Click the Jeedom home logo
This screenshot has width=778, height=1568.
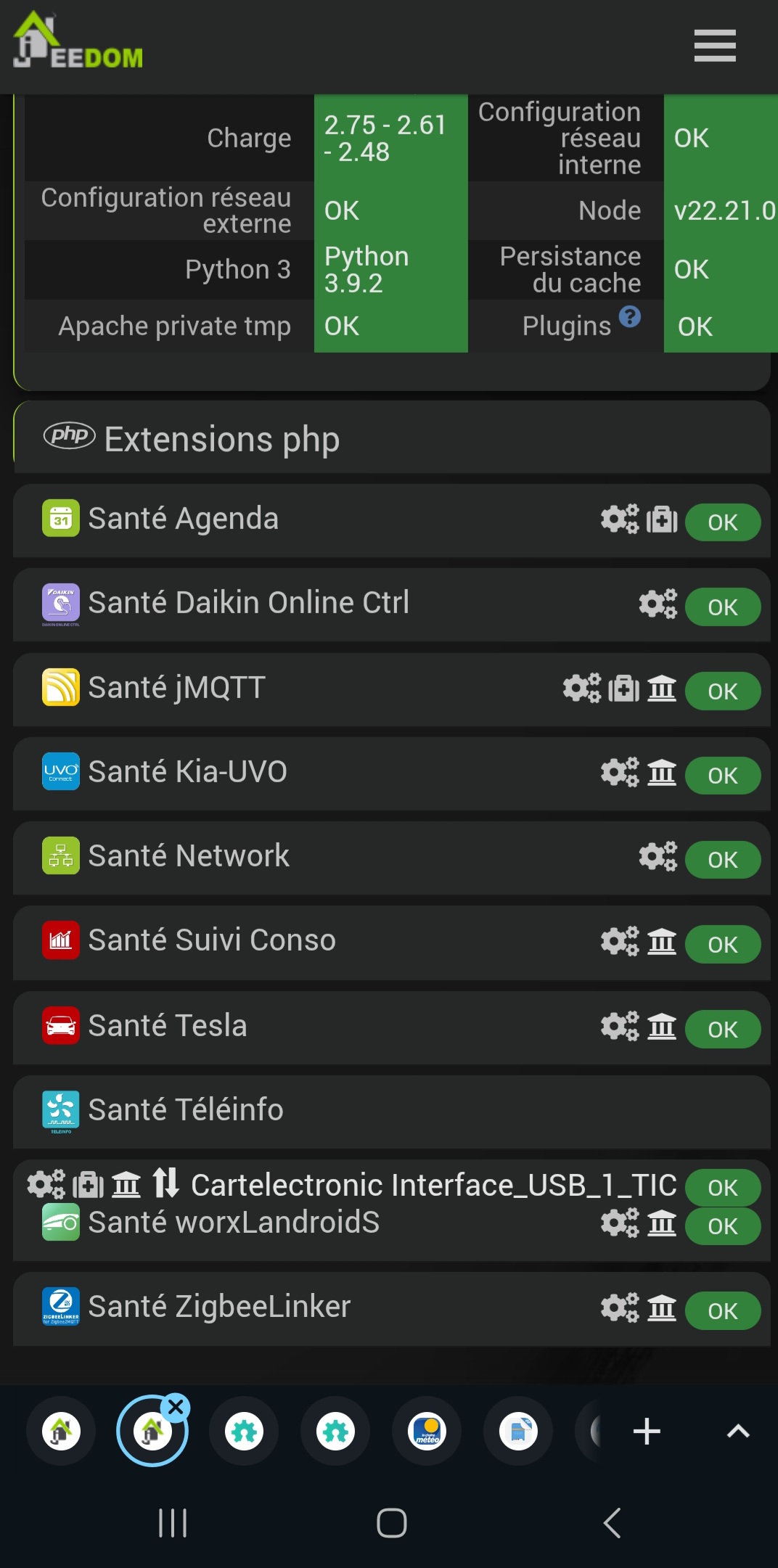(x=78, y=42)
